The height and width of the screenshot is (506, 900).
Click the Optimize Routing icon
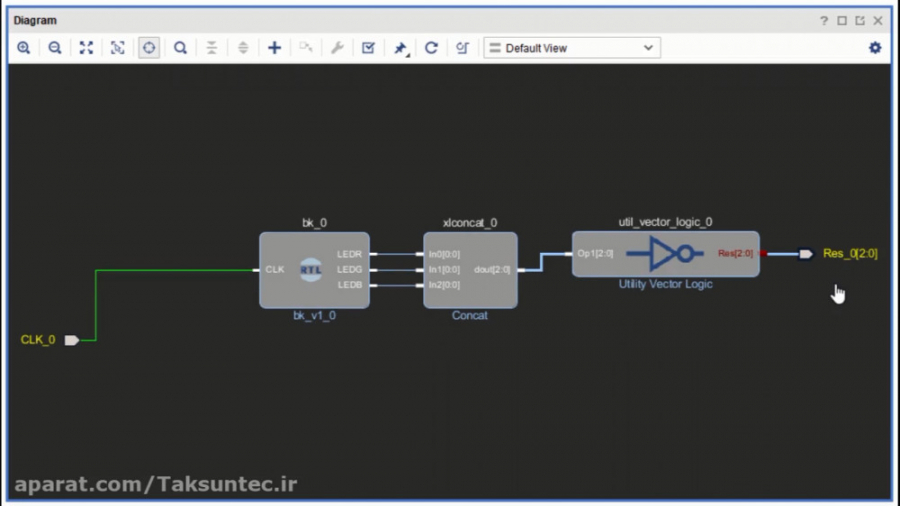[x=463, y=48]
